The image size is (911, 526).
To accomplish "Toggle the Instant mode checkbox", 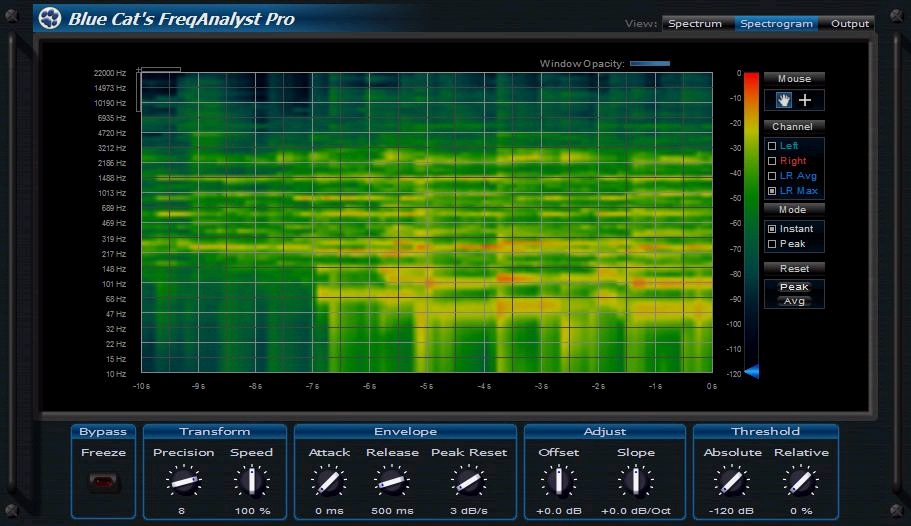I will (x=772, y=229).
